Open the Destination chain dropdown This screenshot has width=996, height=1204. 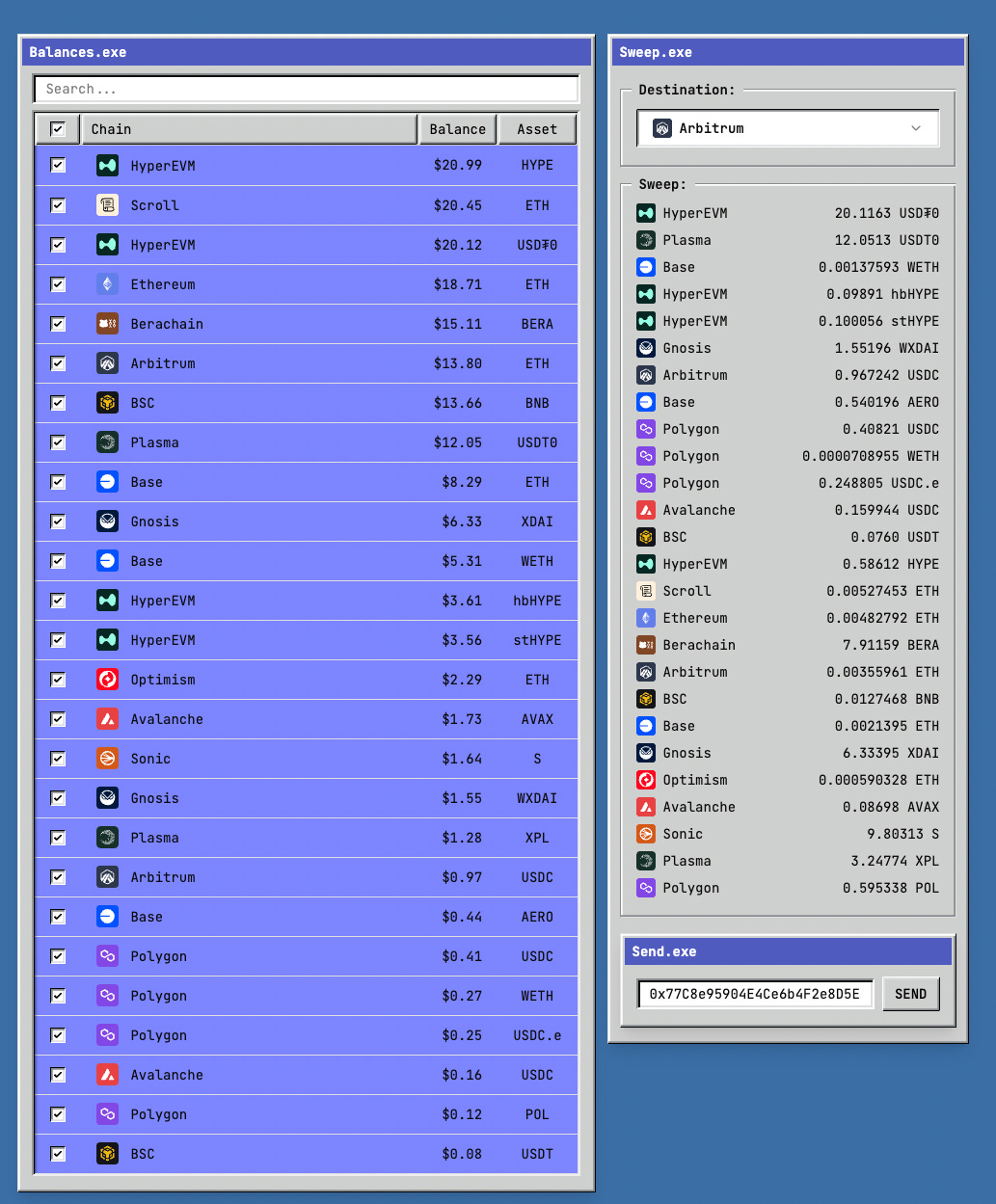tap(788, 128)
